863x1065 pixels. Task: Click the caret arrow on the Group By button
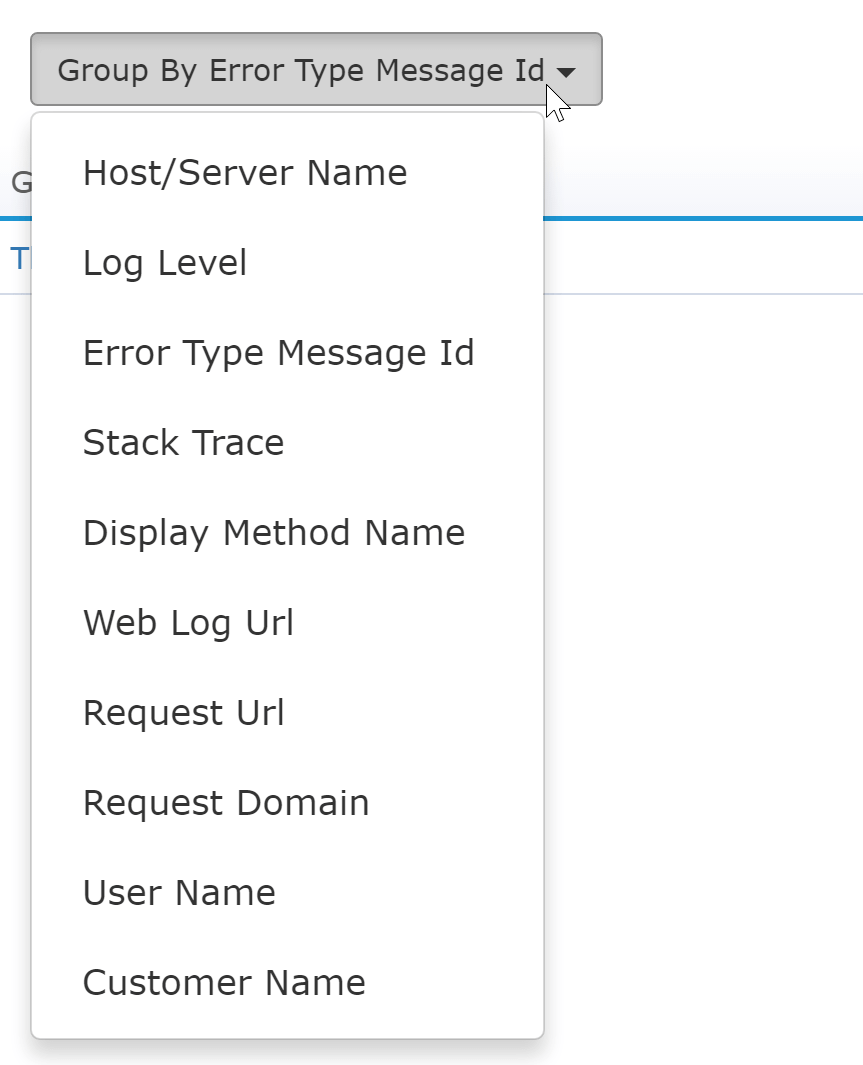pos(566,71)
